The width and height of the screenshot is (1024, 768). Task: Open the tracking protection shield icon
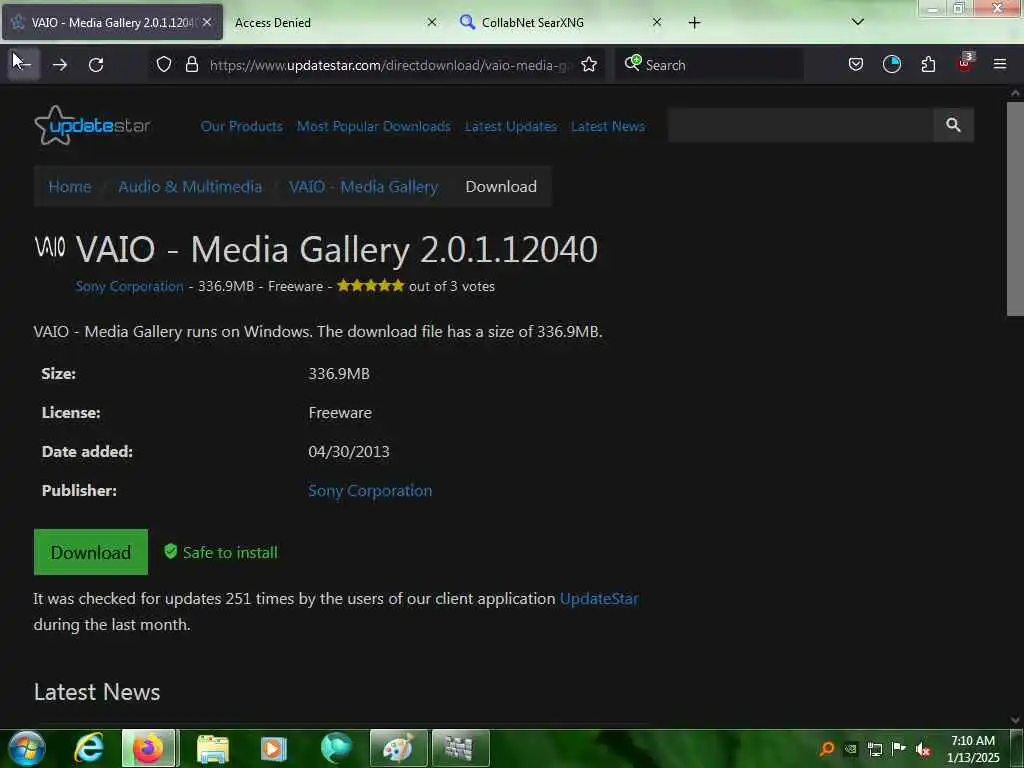(164, 64)
